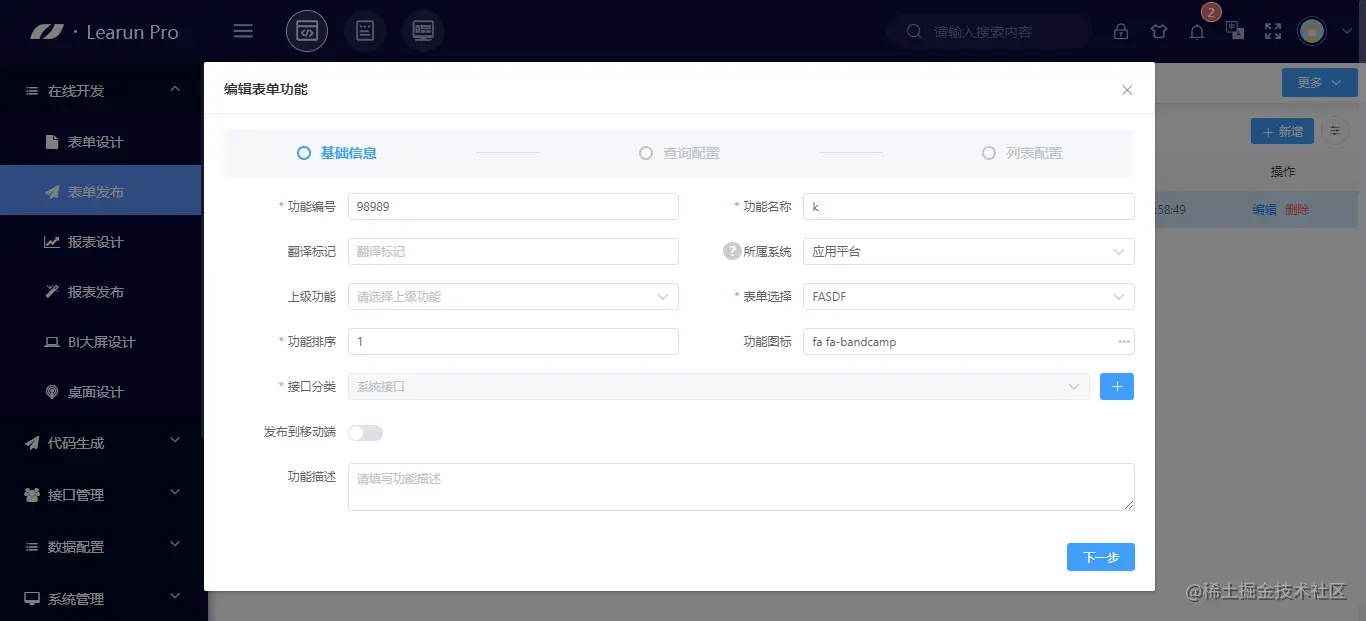Image resolution: width=1366 pixels, height=621 pixels.
Task: Click the 下一步 button
Action: click(1101, 557)
